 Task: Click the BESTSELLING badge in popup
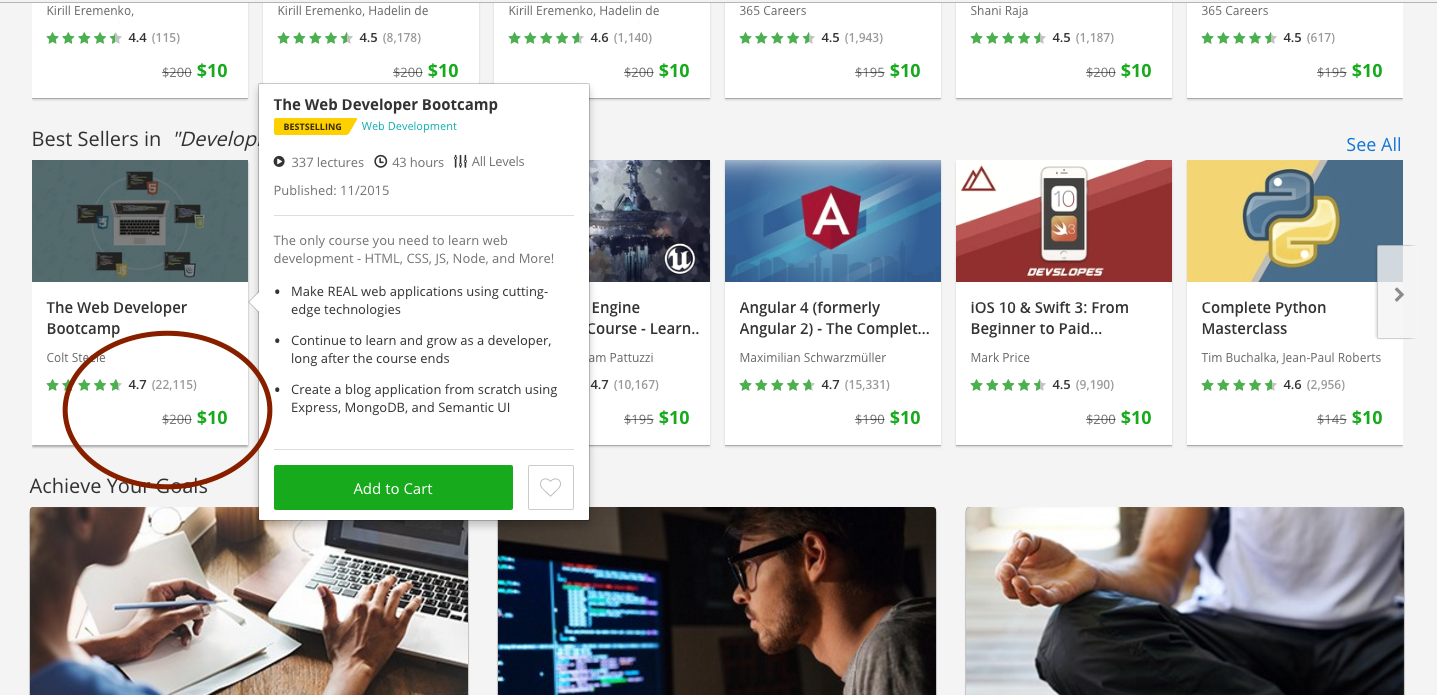click(x=314, y=126)
